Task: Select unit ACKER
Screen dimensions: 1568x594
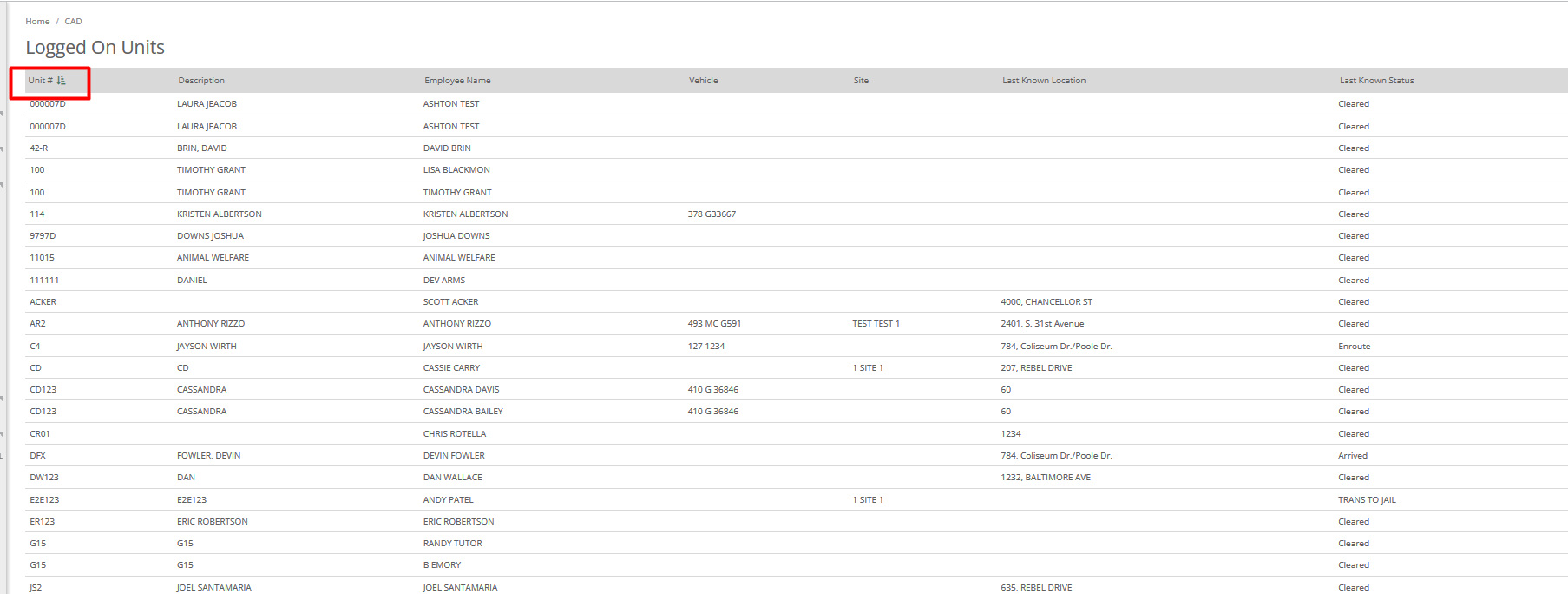Action: [43, 301]
